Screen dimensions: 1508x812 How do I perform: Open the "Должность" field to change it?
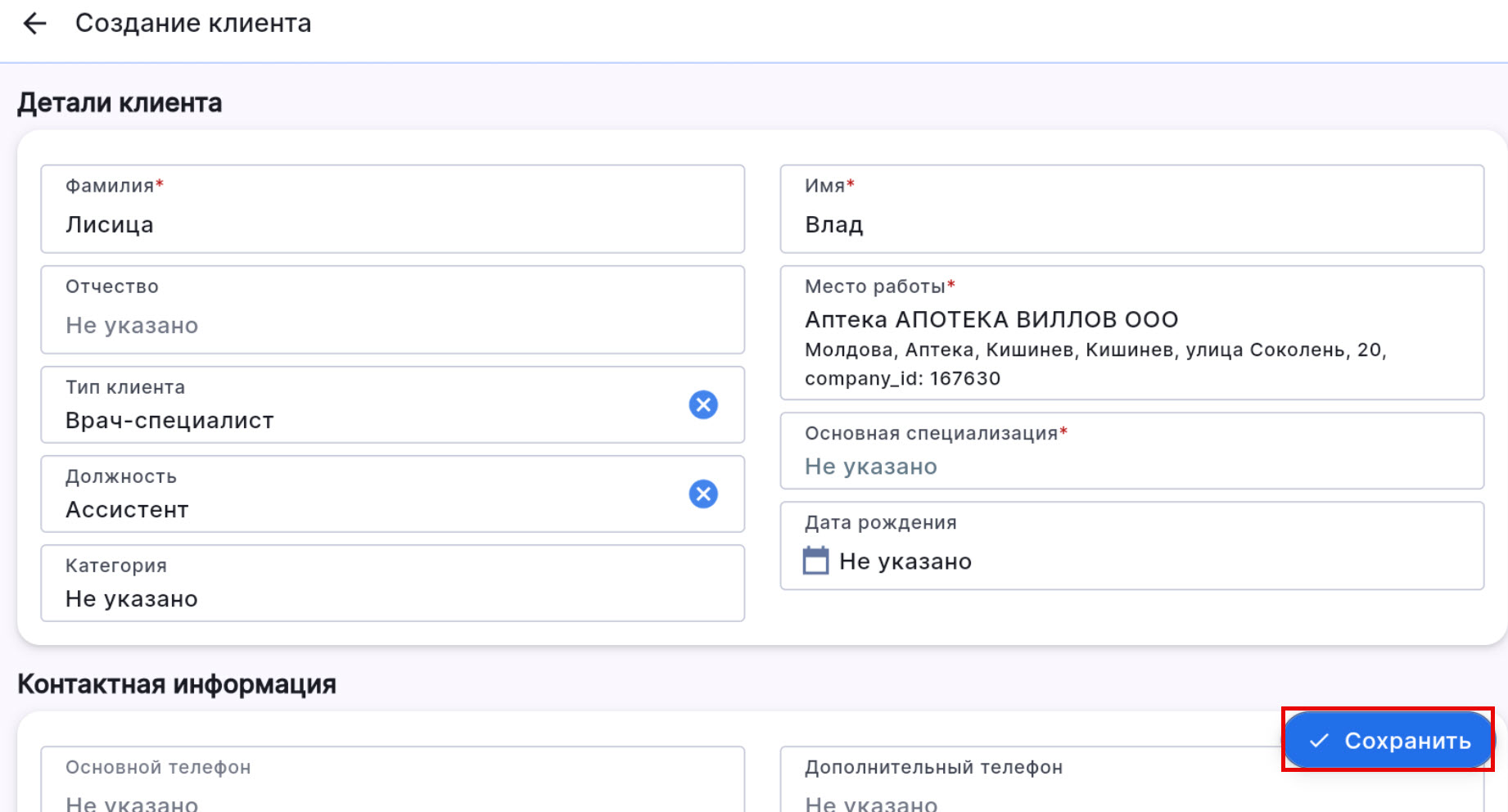tap(327, 494)
